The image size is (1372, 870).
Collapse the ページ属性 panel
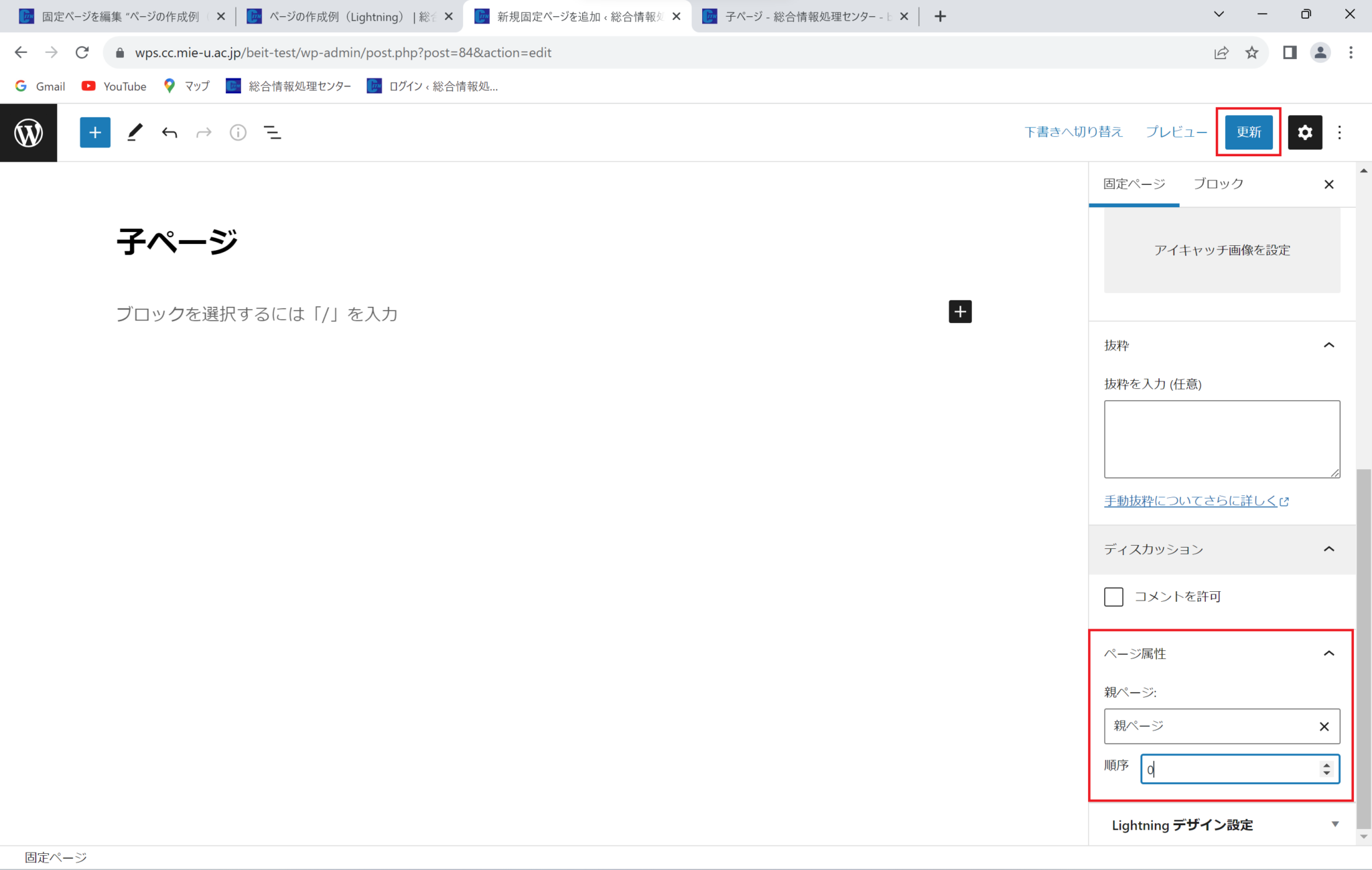(1329, 654)
